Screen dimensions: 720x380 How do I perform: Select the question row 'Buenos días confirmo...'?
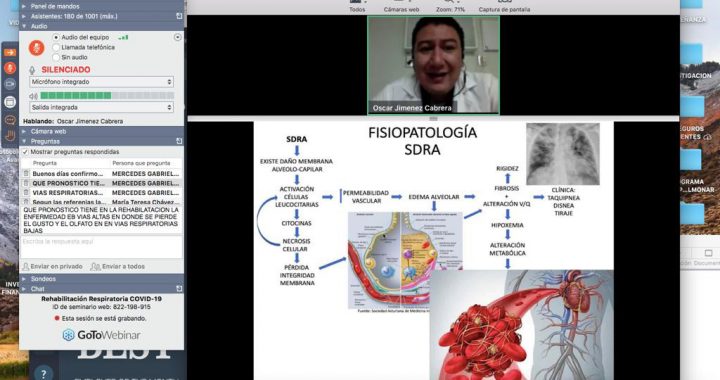(x=101, y=173)
